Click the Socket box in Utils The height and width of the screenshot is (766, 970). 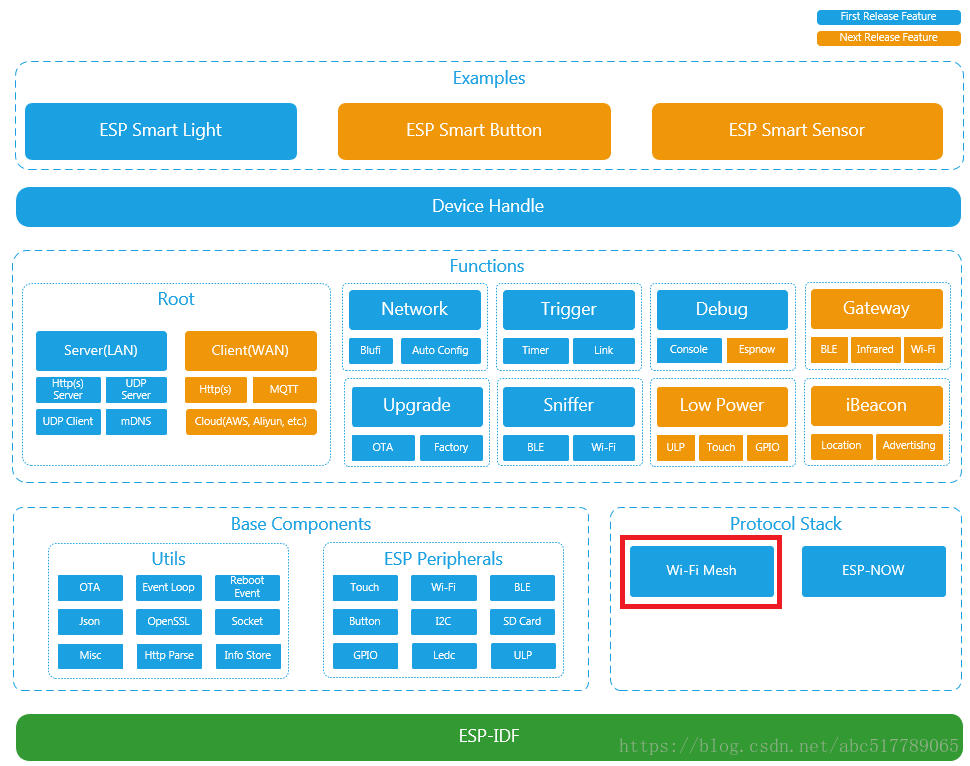(x=247, y=622)
